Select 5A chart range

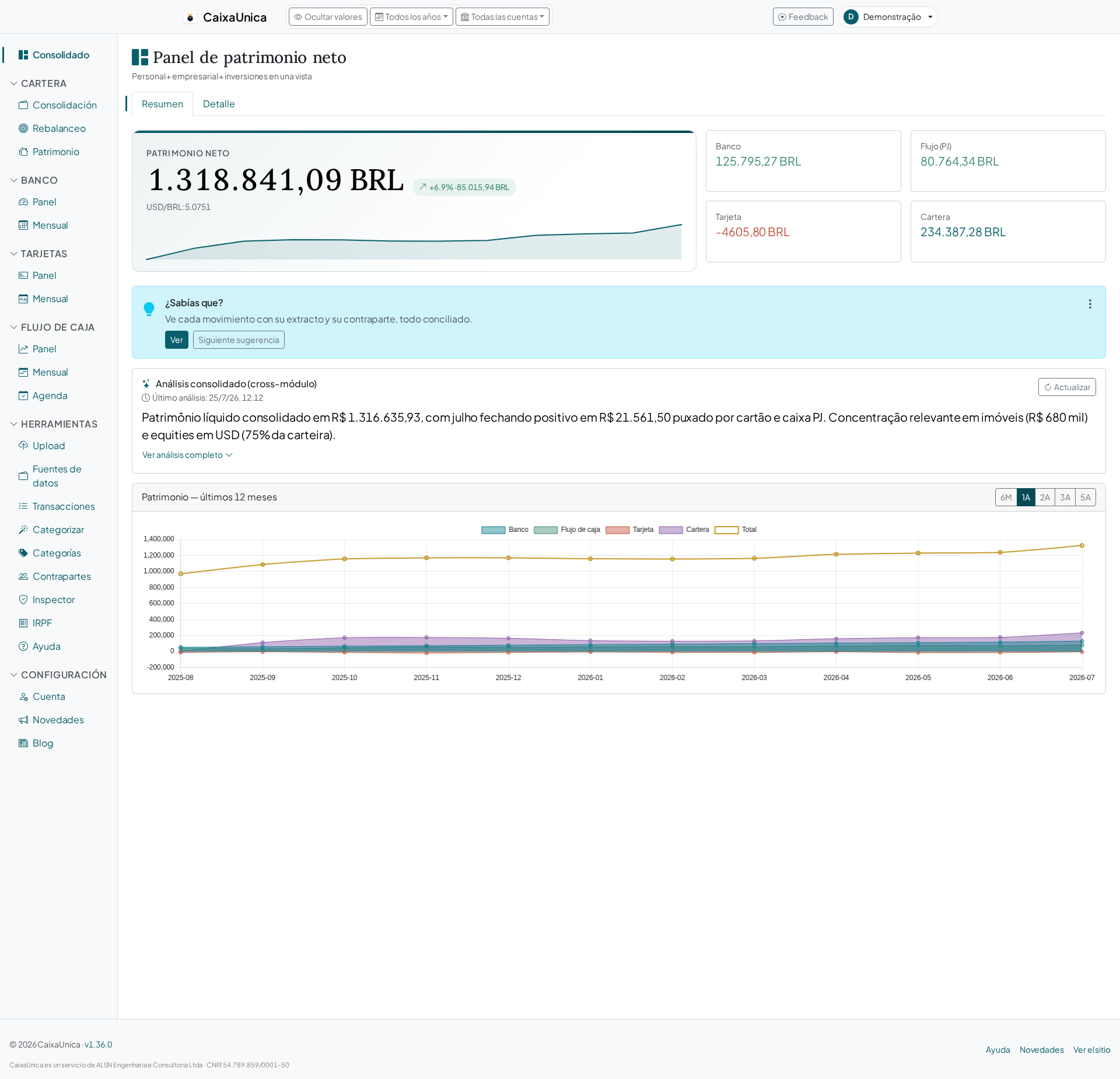[1086, 498]
